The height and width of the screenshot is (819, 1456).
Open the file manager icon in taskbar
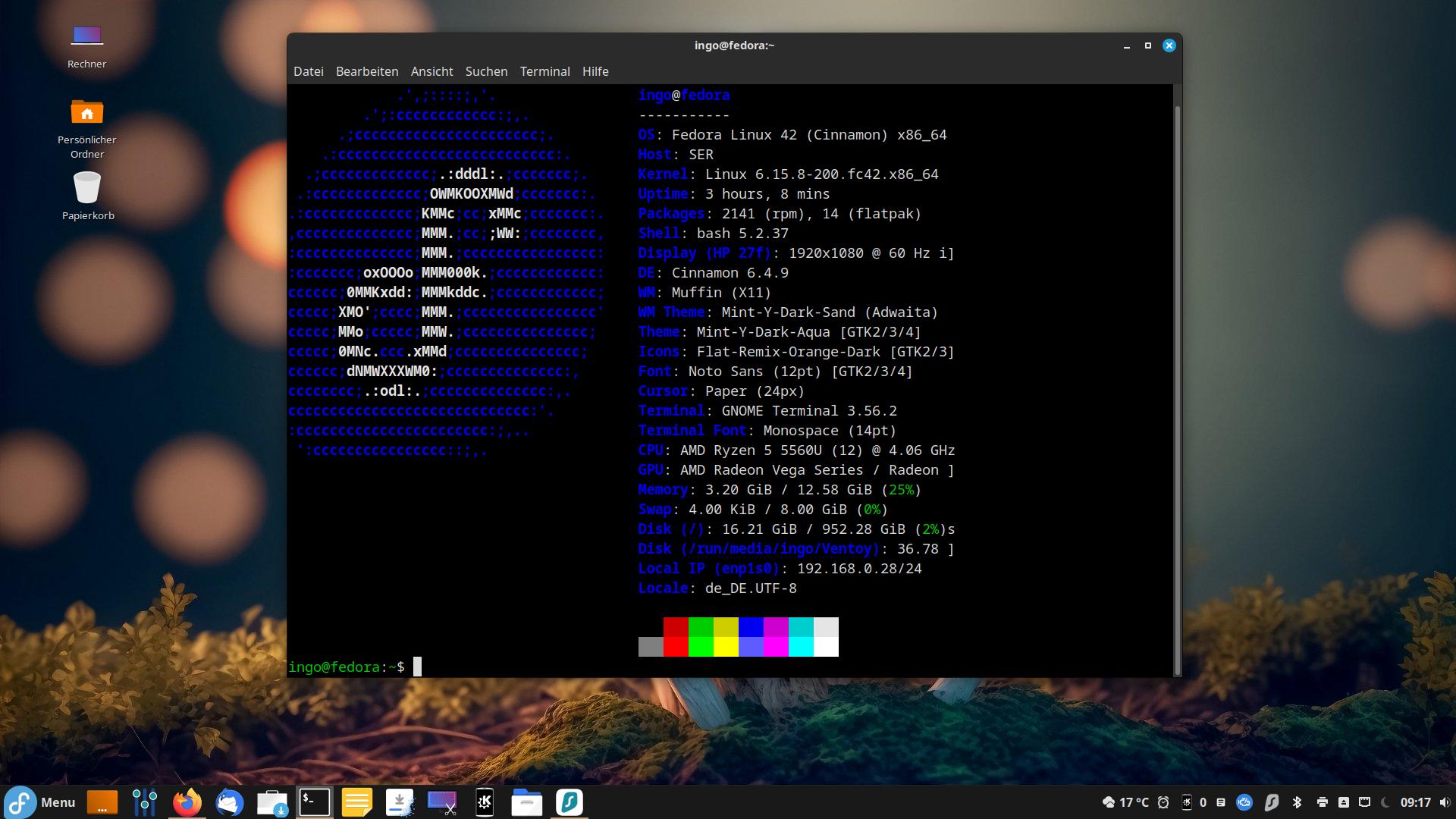click(x=527, y=802)
